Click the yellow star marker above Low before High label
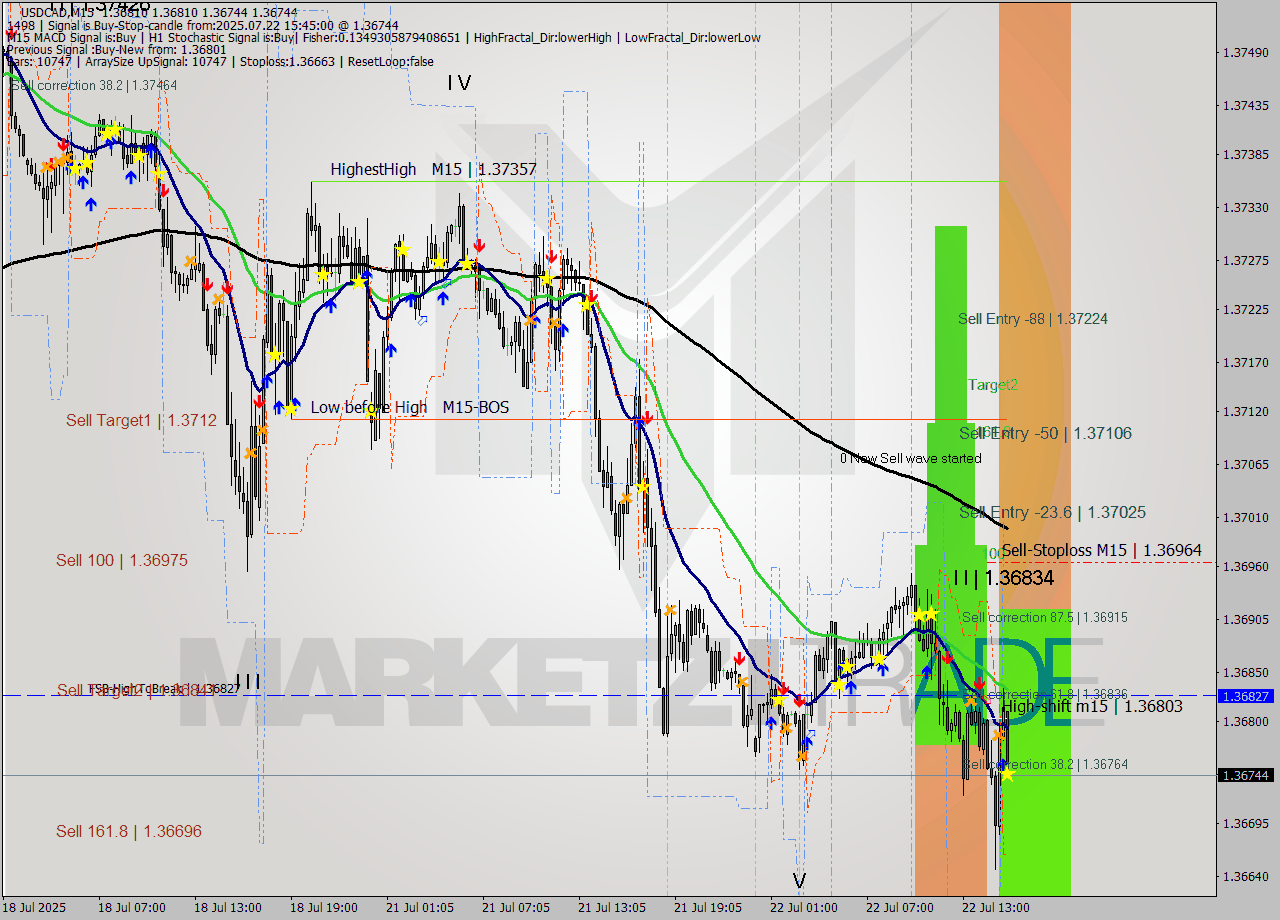 click(291, 410)
